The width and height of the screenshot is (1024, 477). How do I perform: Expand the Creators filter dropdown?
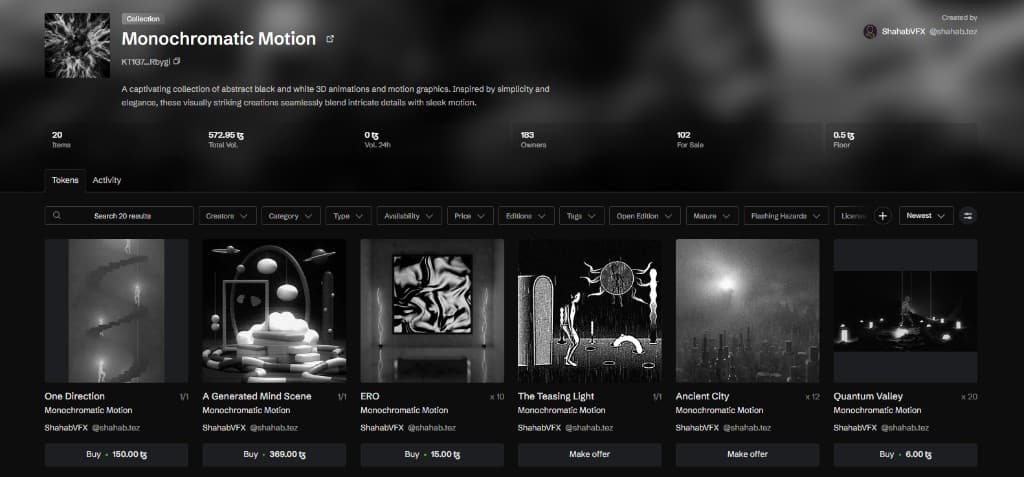coord(227,216)
